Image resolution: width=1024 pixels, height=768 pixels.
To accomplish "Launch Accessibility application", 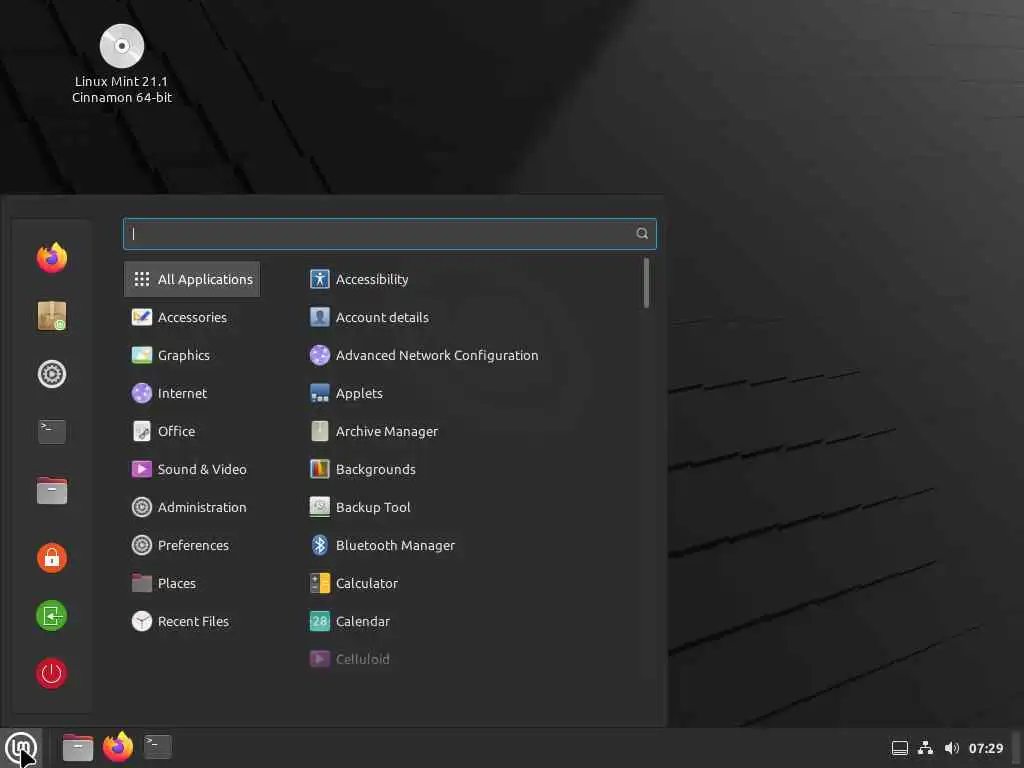I will pyautogui.click(x=359, y=280).
